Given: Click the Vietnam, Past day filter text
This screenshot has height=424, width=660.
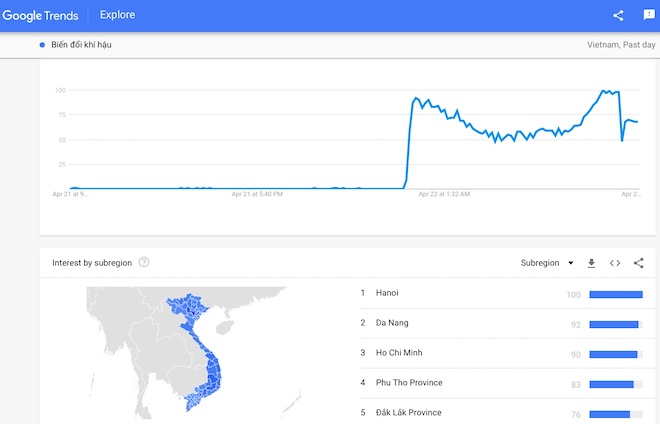Looking at the screenshot, I should [x=621, y=45].
